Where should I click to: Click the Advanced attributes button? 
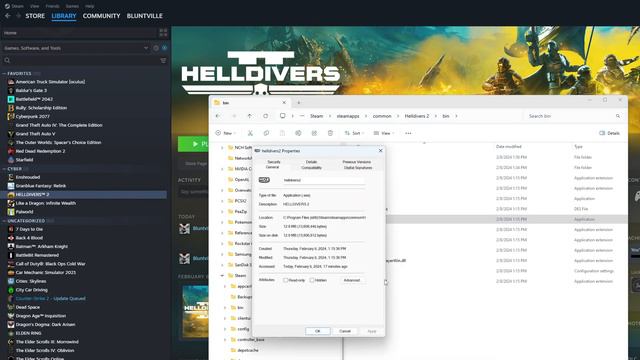point(352,280)
